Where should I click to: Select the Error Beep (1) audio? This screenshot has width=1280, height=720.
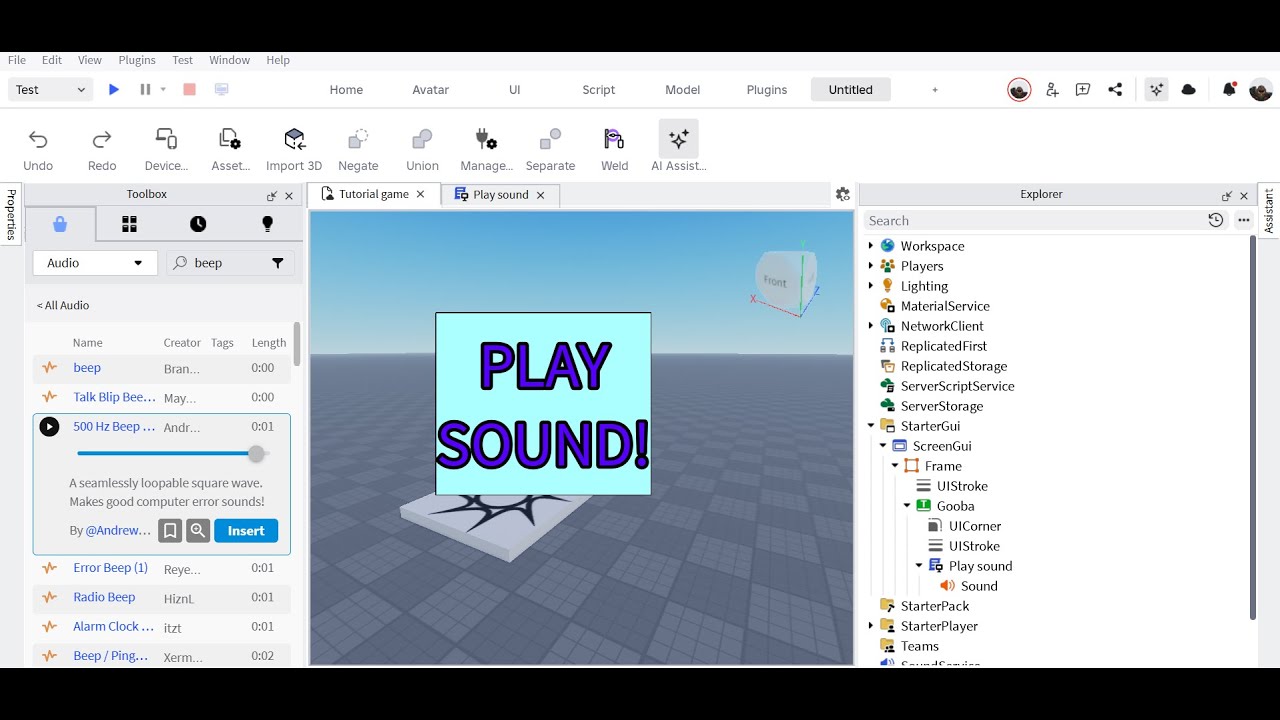(x=110, y=568)
